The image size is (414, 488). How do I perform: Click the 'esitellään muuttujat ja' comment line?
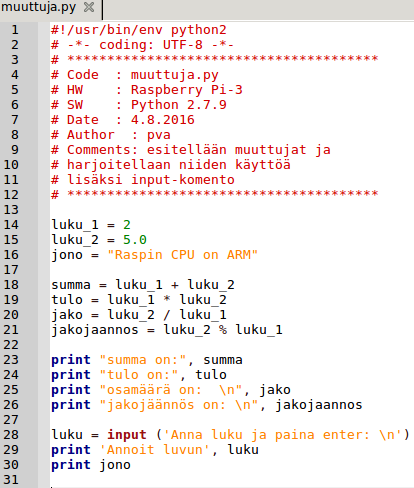239,150
